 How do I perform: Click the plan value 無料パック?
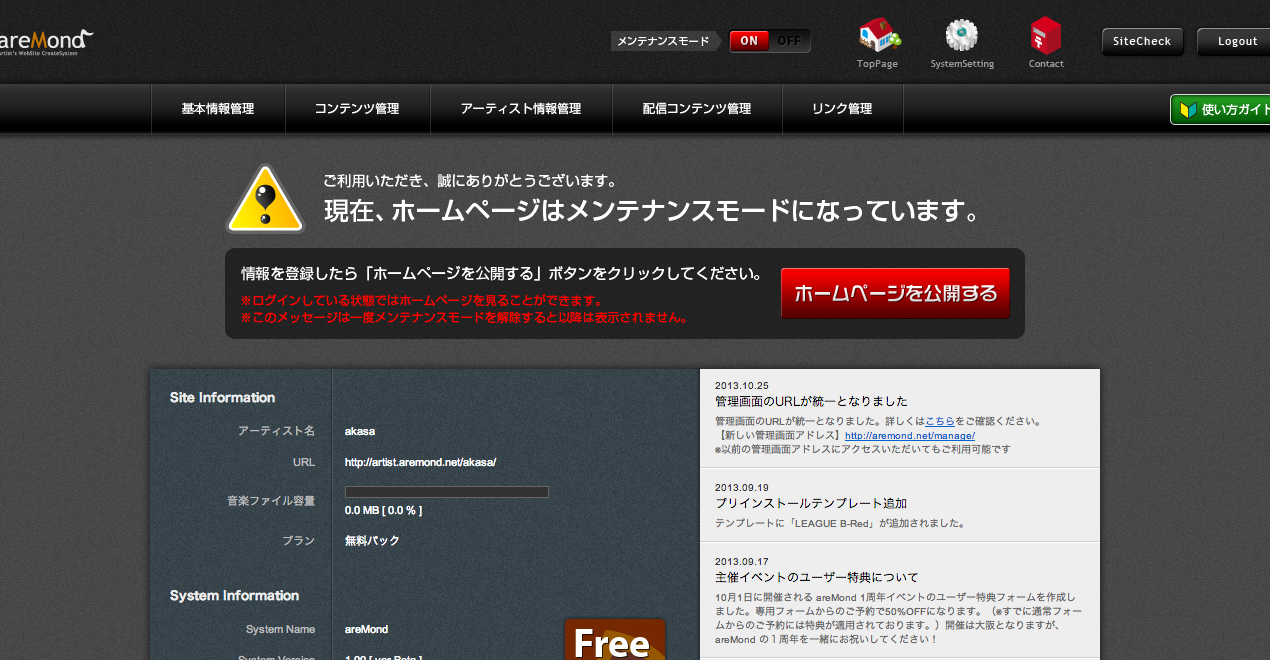[x=372, y=540]
